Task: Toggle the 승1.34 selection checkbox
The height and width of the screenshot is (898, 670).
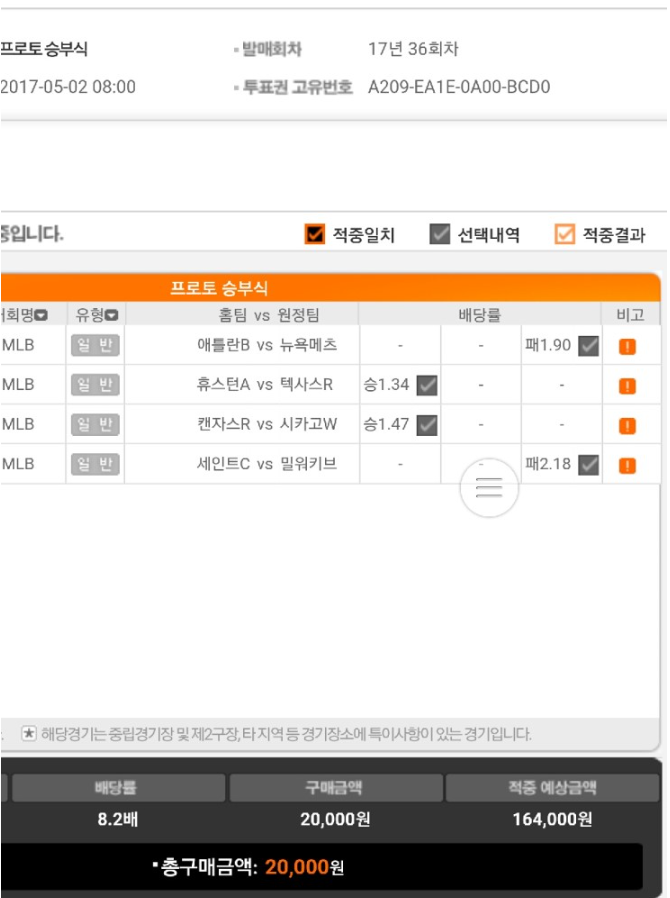Action: [427, 385]
